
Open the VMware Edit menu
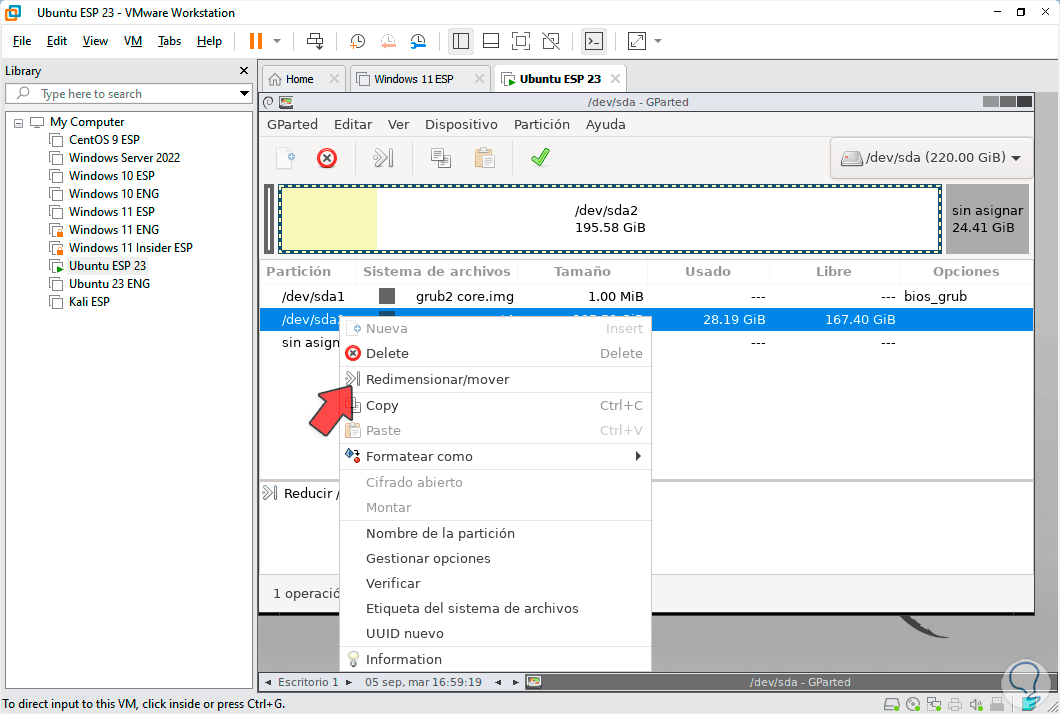57,41
